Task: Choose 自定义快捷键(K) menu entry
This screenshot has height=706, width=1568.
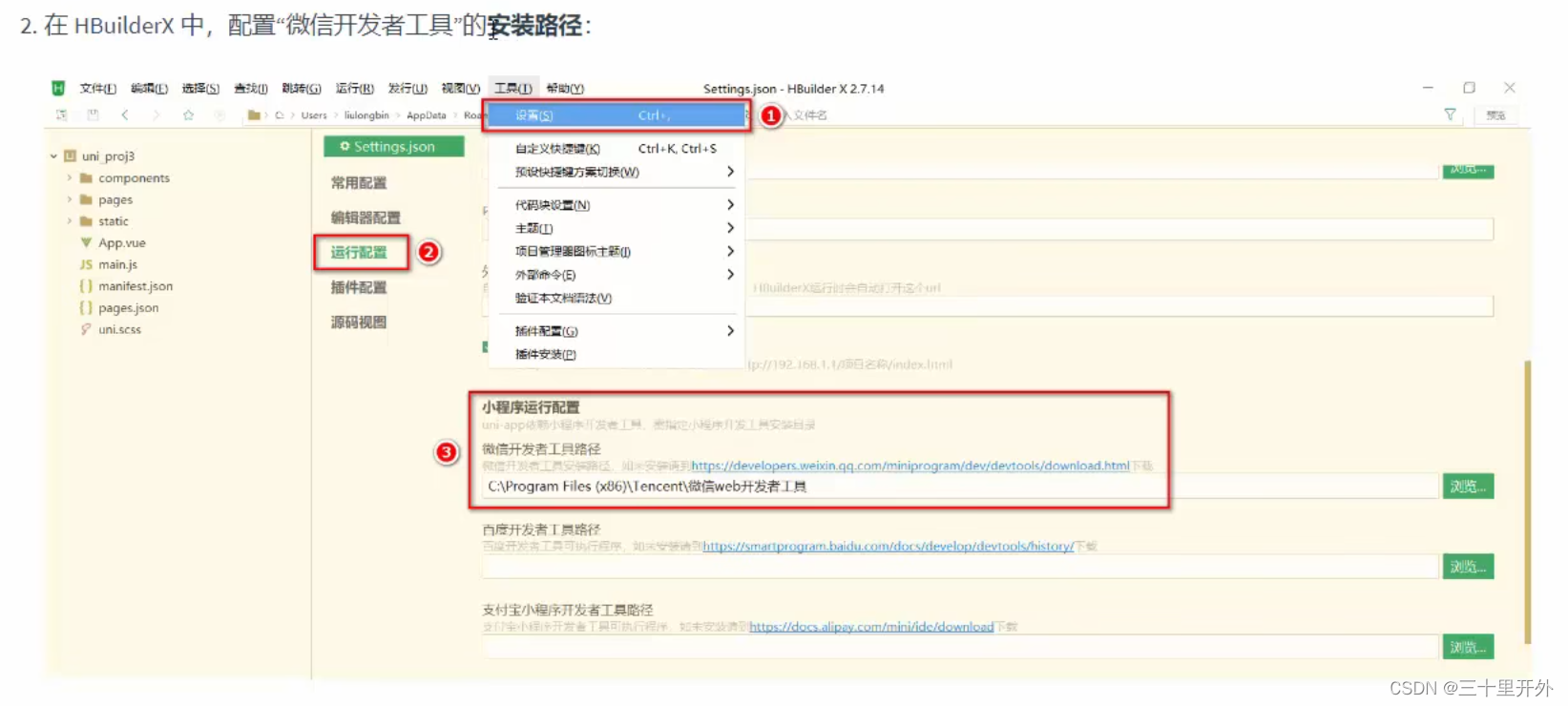Action: coord(616,149)
